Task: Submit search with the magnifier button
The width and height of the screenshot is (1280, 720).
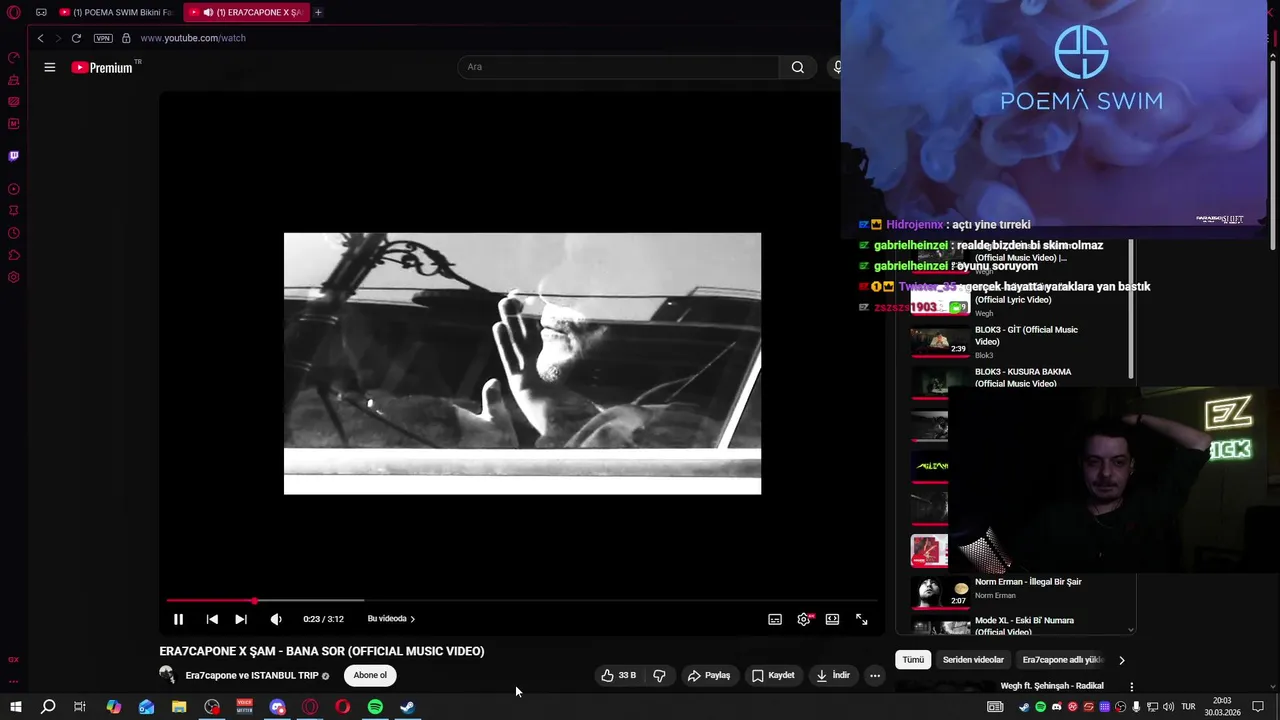Action: [797, 67]
